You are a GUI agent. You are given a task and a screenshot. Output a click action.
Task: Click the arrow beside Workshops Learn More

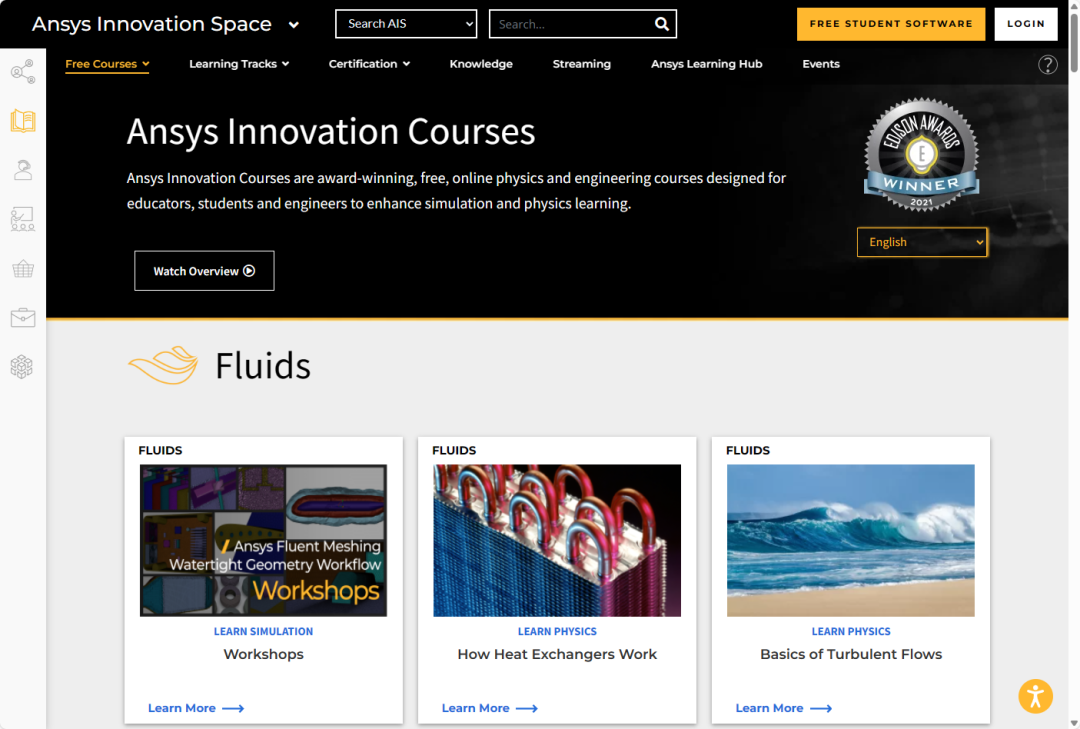pyautogui.click(x=233, y=708)
